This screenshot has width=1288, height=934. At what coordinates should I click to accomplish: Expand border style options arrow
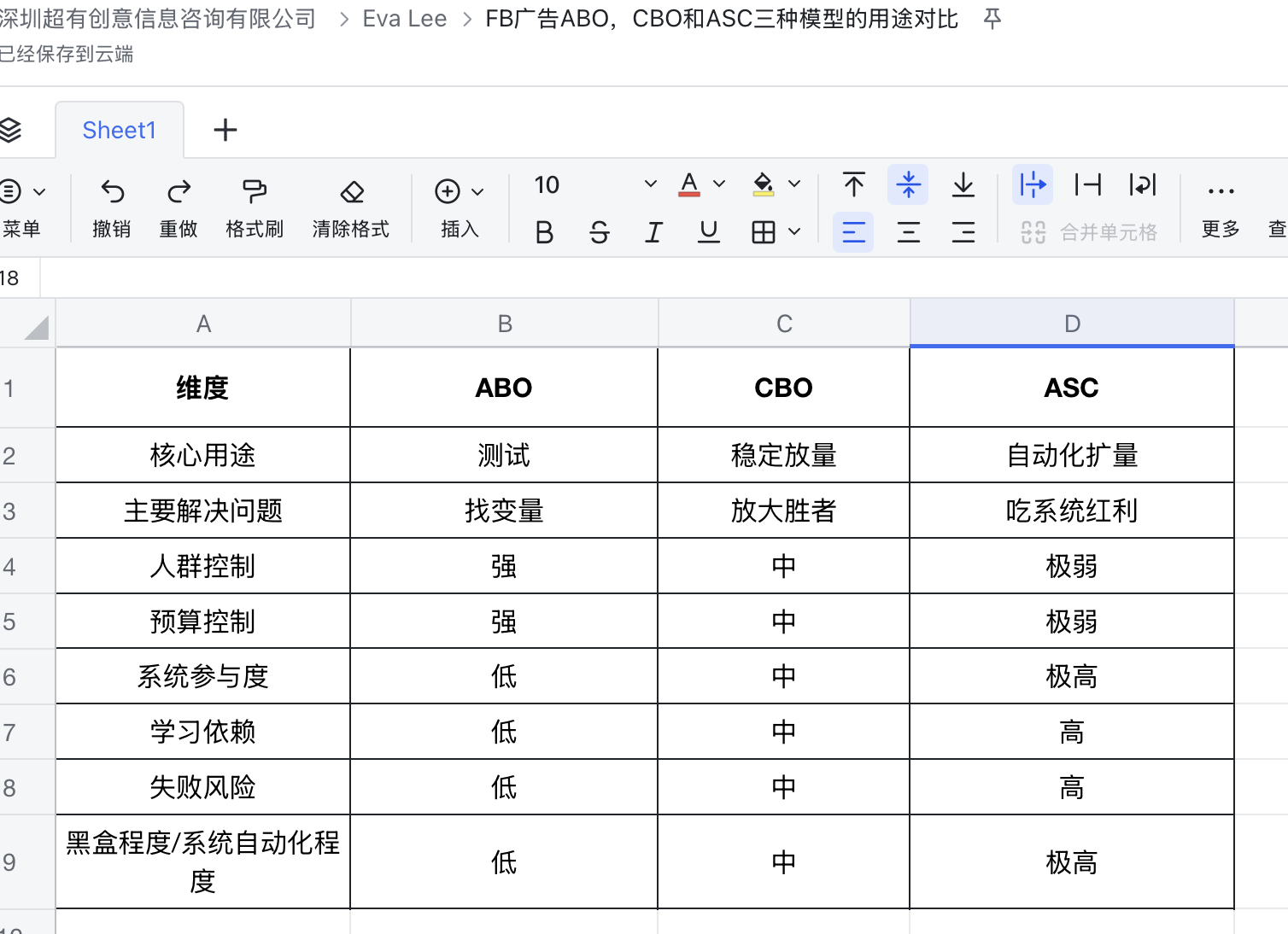[x=794, y=232]
